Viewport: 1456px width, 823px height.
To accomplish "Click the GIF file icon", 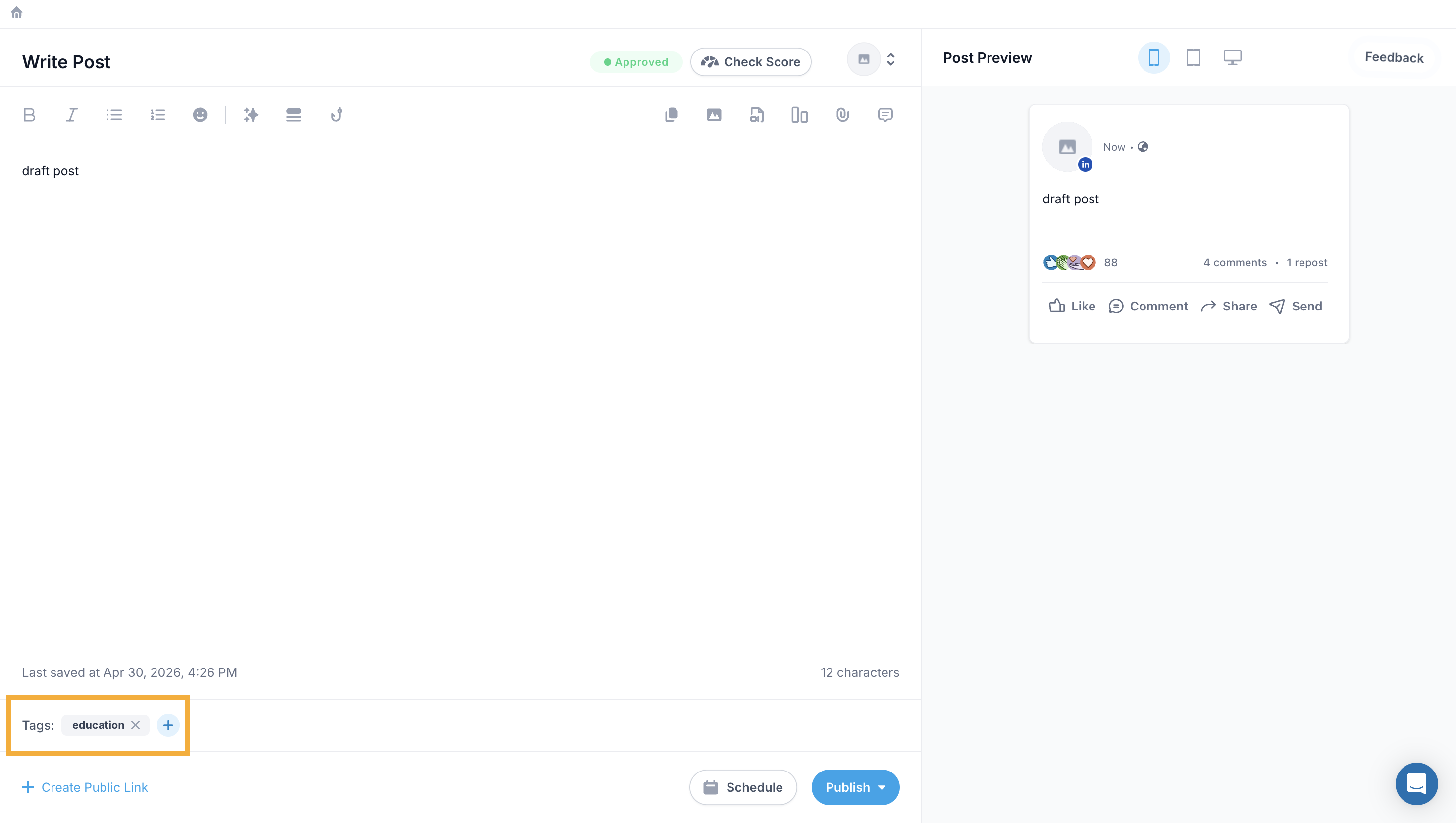I will click(x=757, y=115).
